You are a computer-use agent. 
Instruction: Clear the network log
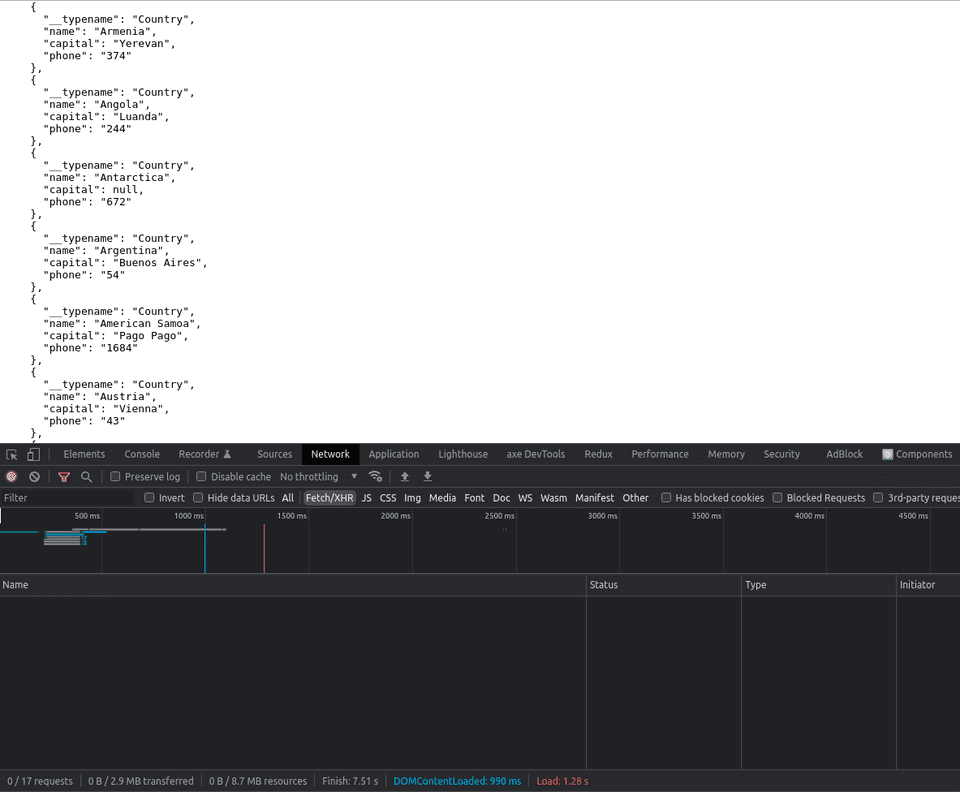[x=34, y=477]
